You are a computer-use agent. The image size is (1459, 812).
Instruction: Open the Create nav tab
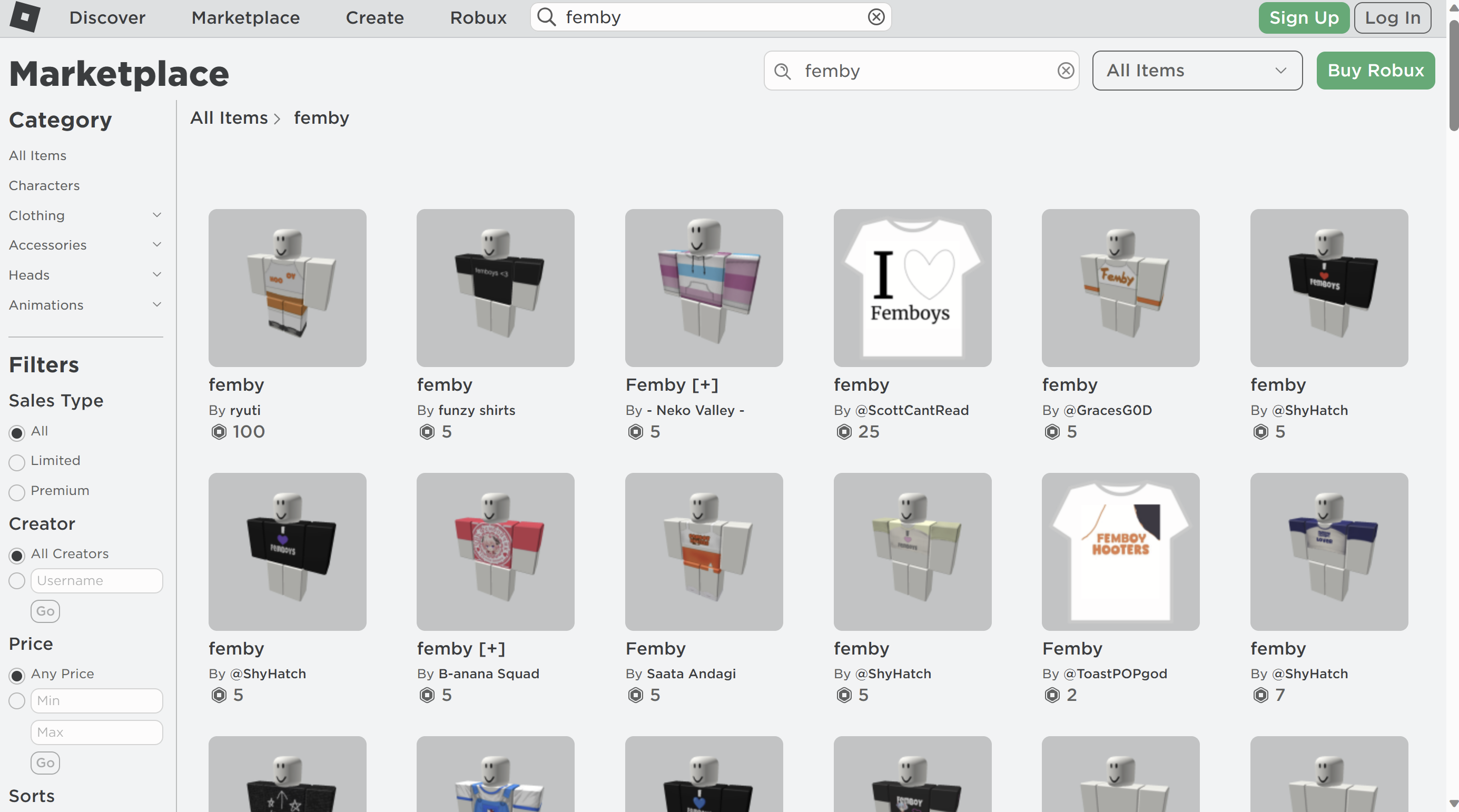(x=375, y=17)
